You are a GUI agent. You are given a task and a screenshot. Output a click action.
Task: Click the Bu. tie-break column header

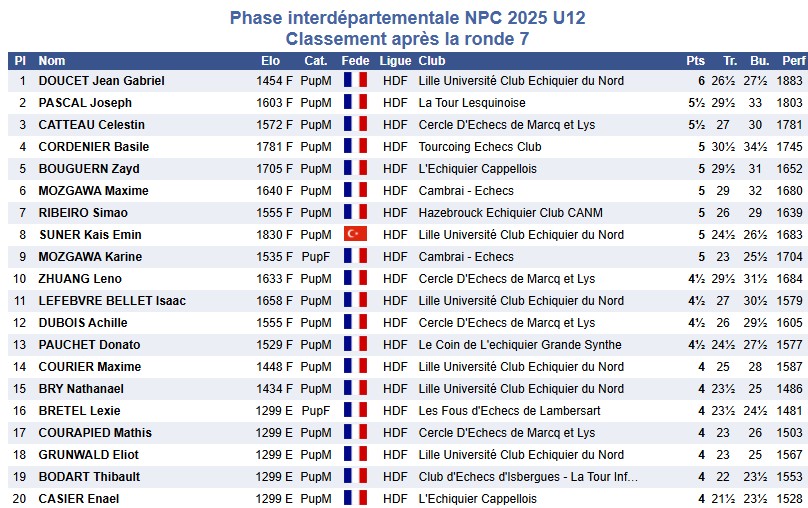[760, 60]
